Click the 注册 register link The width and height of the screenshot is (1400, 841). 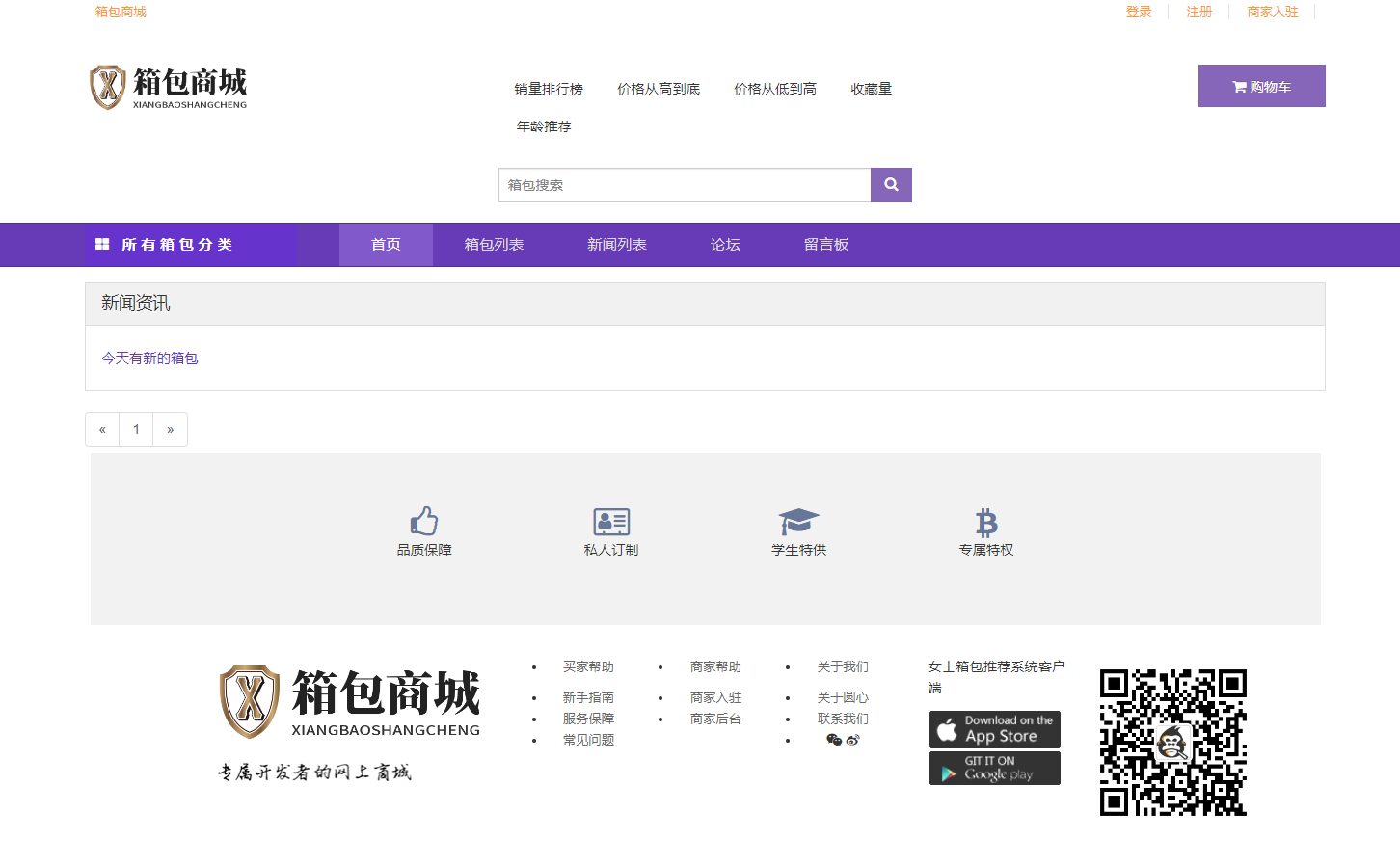(x=1199, y=12)
